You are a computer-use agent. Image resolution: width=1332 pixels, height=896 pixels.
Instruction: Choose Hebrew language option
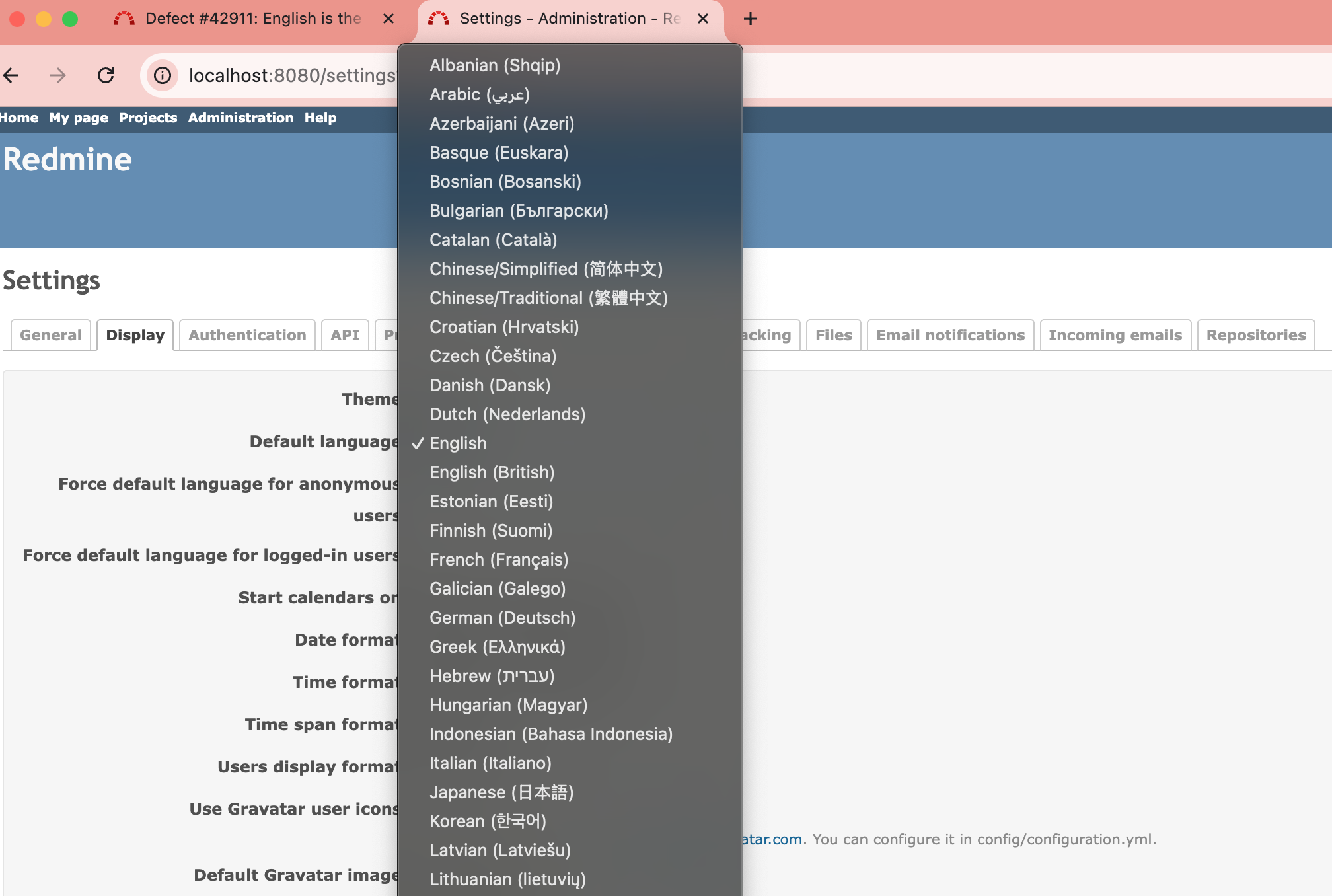570,676
